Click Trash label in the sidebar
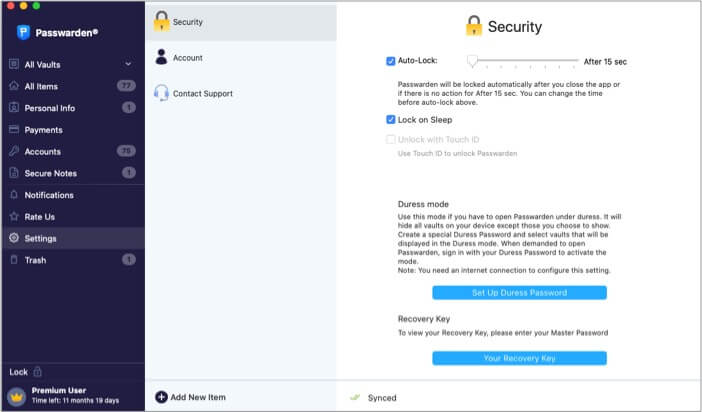This screenshot has height=412, width=702. pyautogui.click(x=35, y=260)
